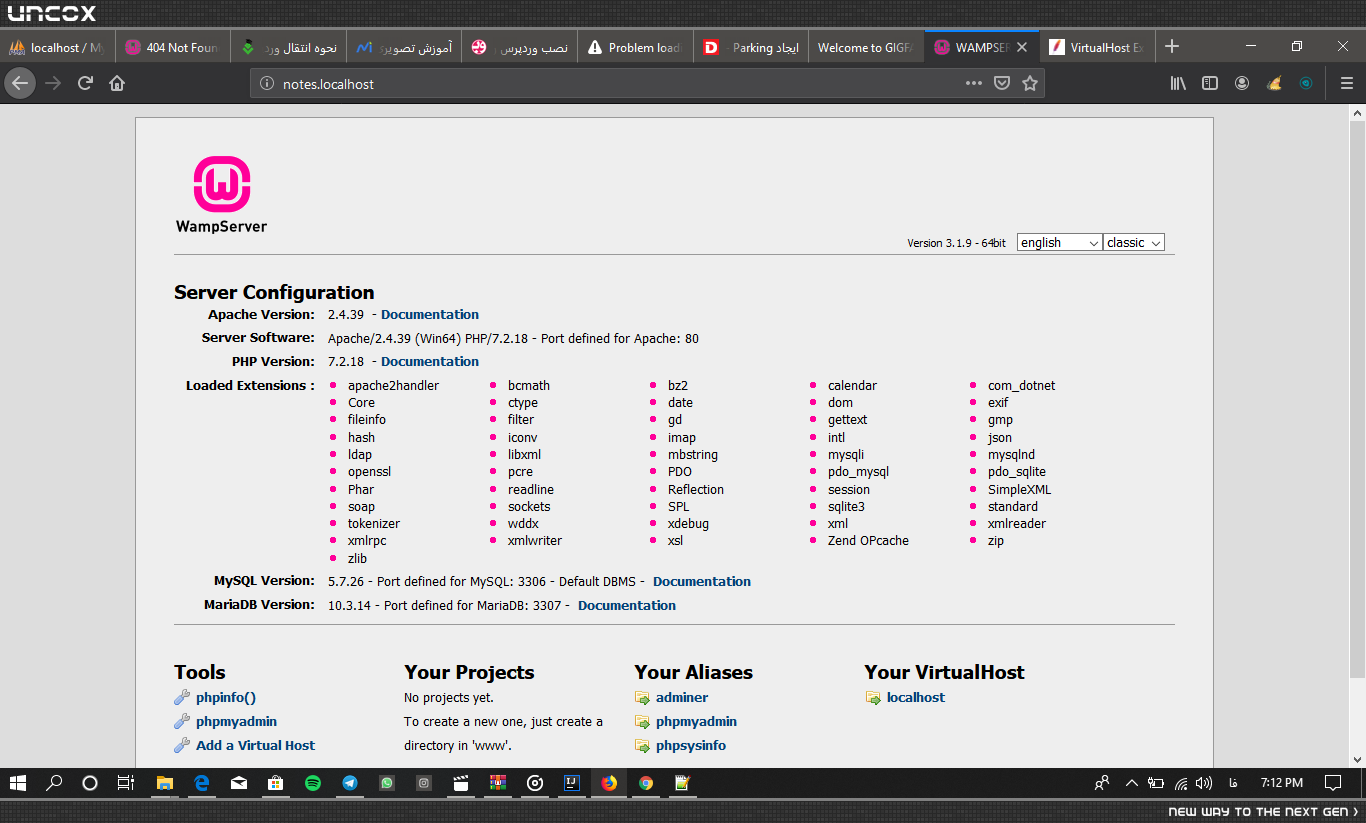
Task: Open the MySQL Documentation link
Action: (x=702, y=581)
